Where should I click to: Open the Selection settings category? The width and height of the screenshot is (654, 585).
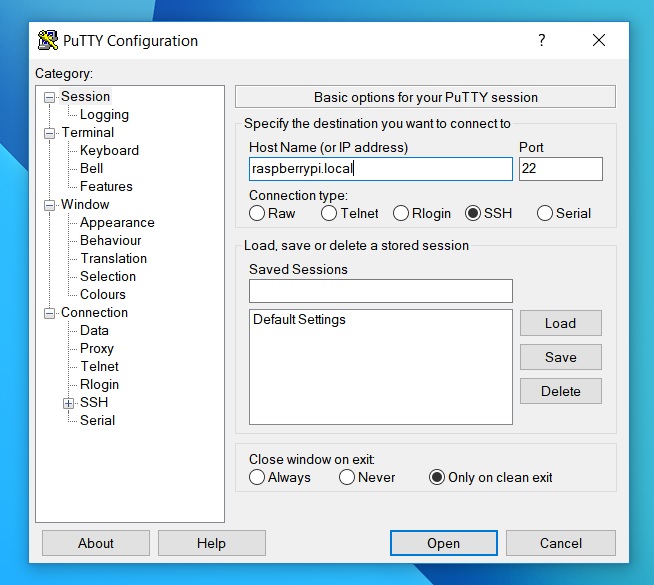pos(108,276)
